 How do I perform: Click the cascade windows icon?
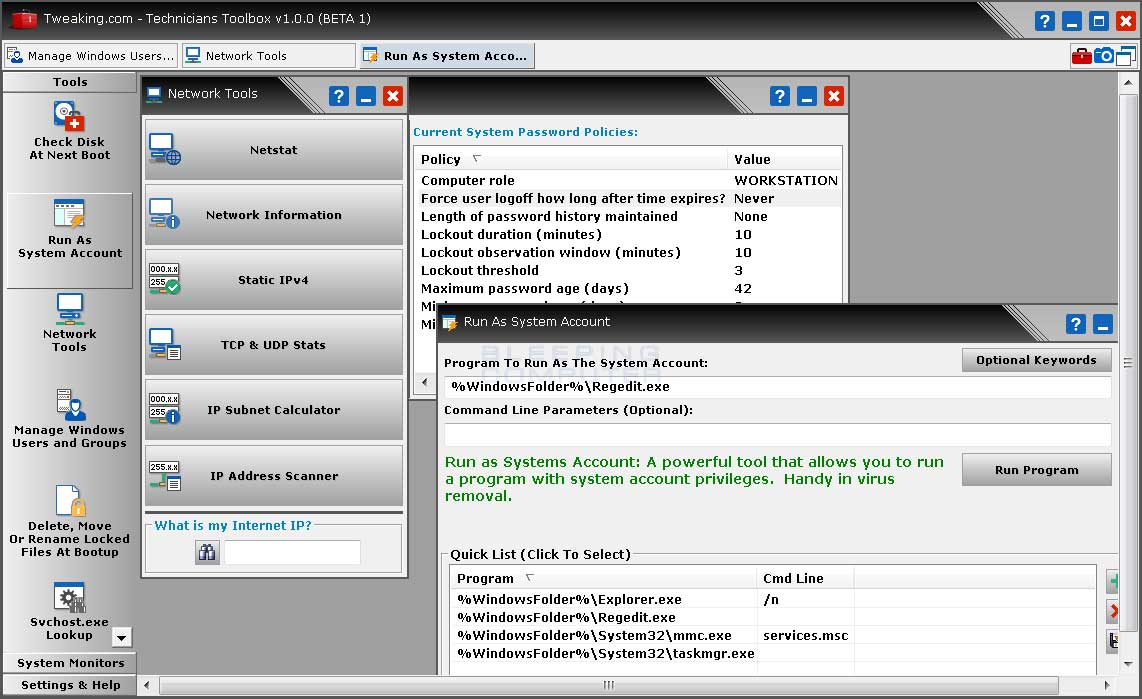click(x=1126, y=55)
